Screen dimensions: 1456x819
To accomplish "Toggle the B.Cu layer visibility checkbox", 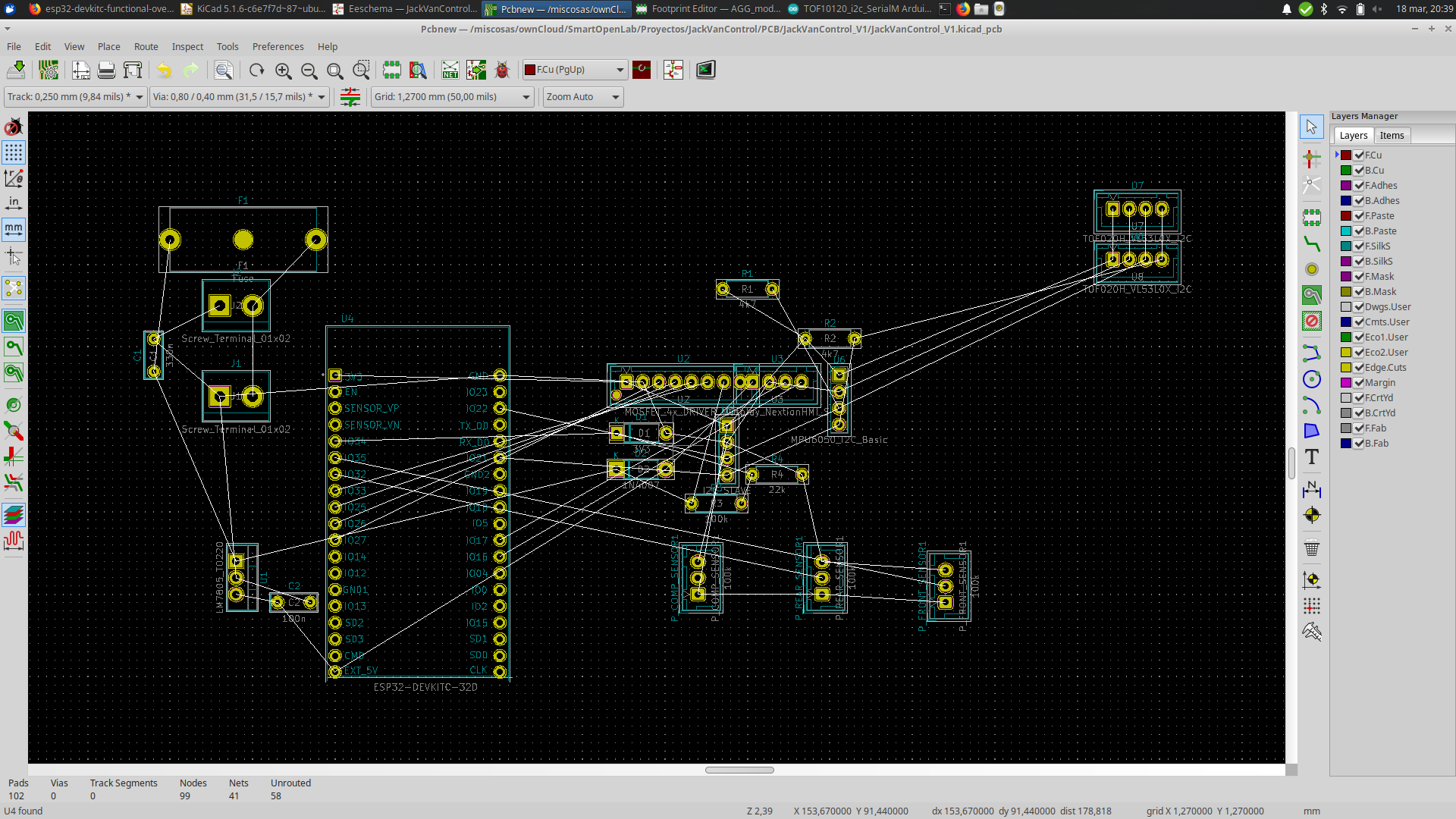I will (x=1359, y=171).
